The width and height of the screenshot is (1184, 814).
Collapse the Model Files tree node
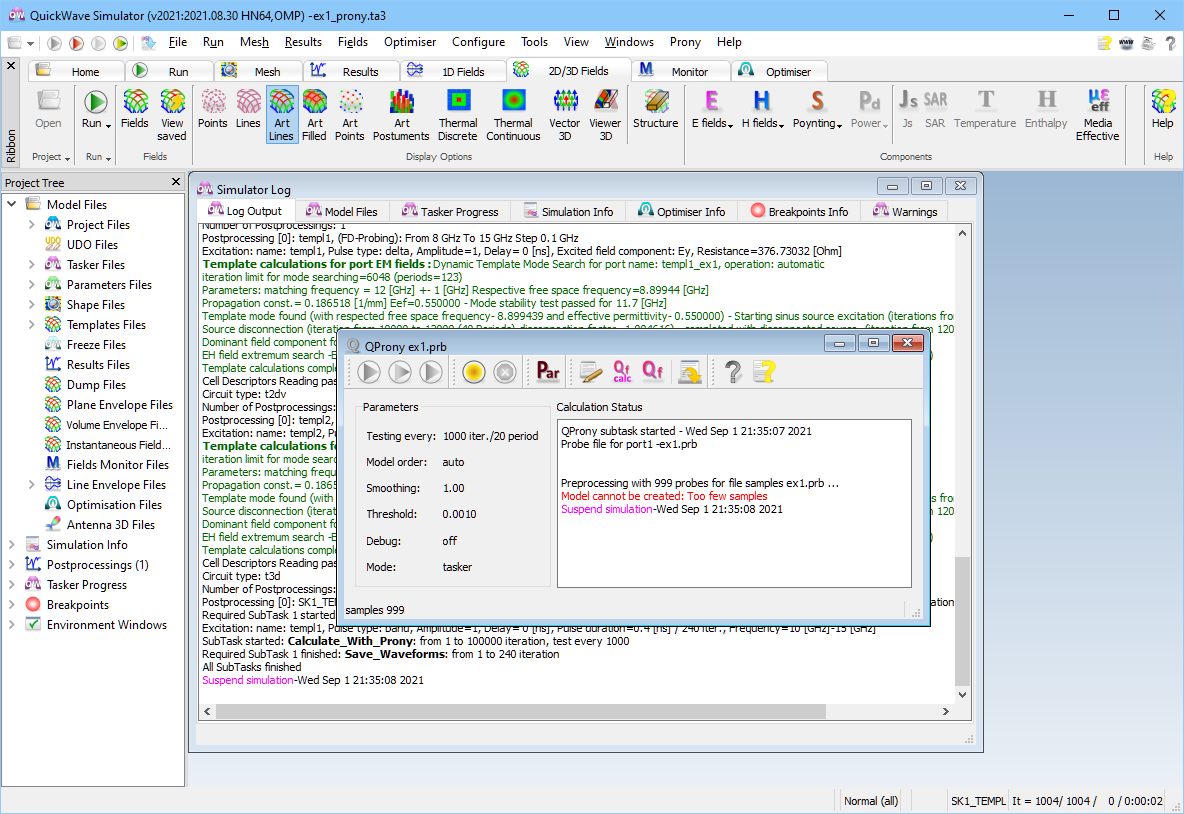[12, 204]
